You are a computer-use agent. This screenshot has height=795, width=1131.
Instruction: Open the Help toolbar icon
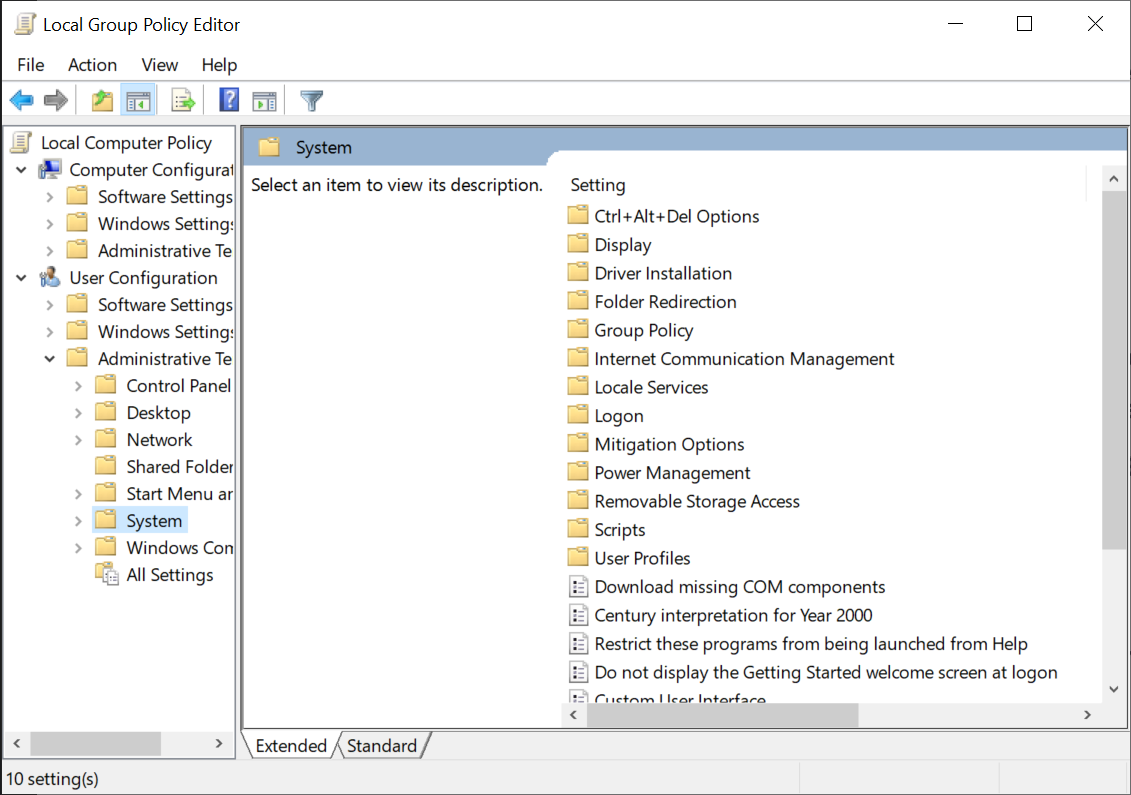click(x=229, y=100)
